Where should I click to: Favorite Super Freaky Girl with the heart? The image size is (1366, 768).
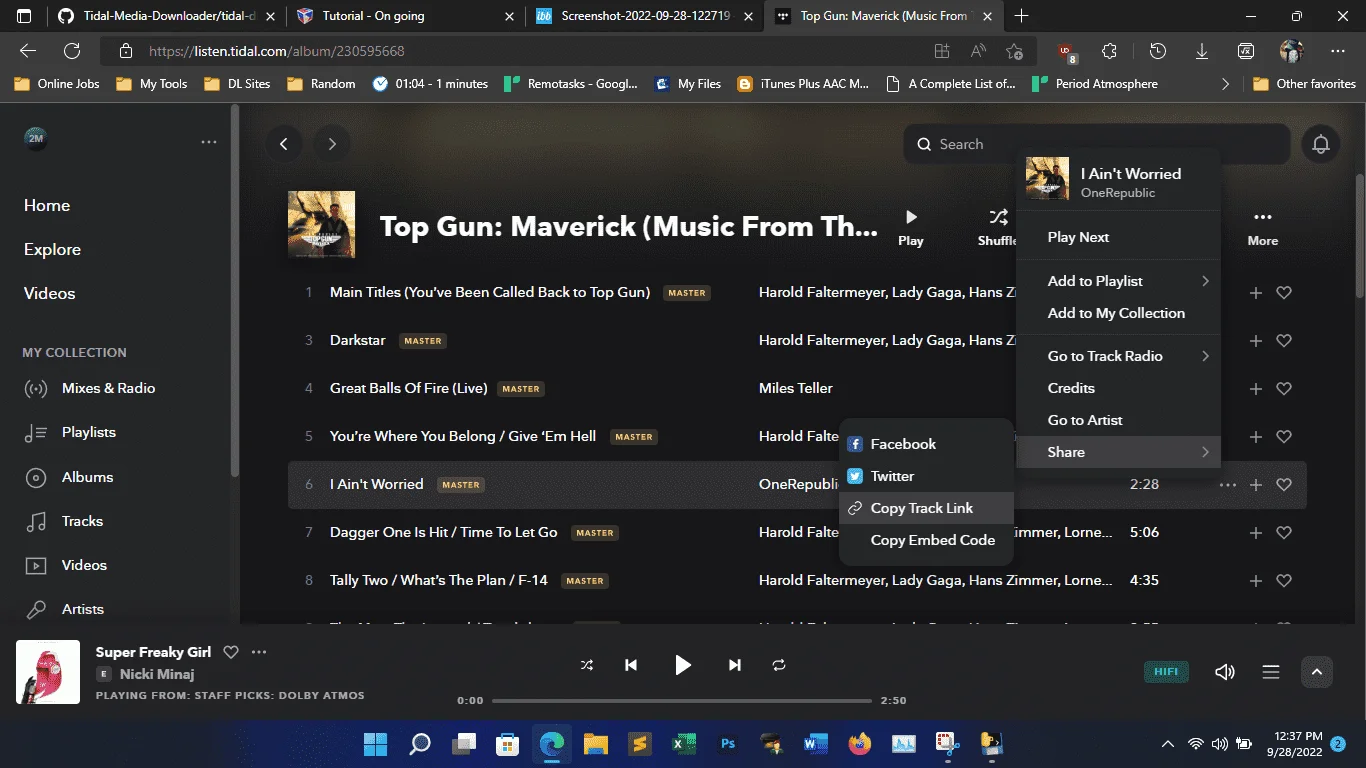coord(231,652)
